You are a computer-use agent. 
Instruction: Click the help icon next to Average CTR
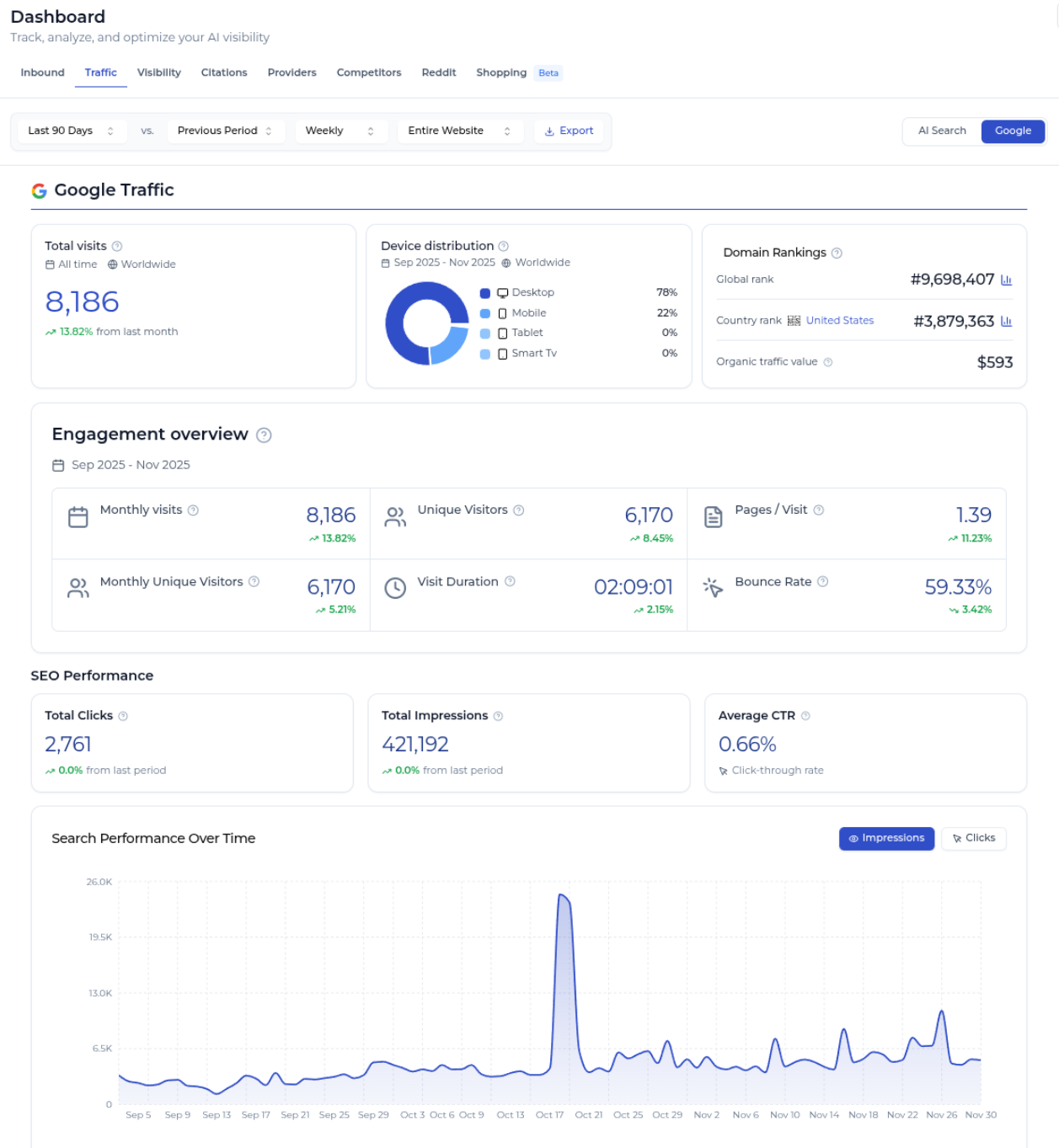coord(805,716)
